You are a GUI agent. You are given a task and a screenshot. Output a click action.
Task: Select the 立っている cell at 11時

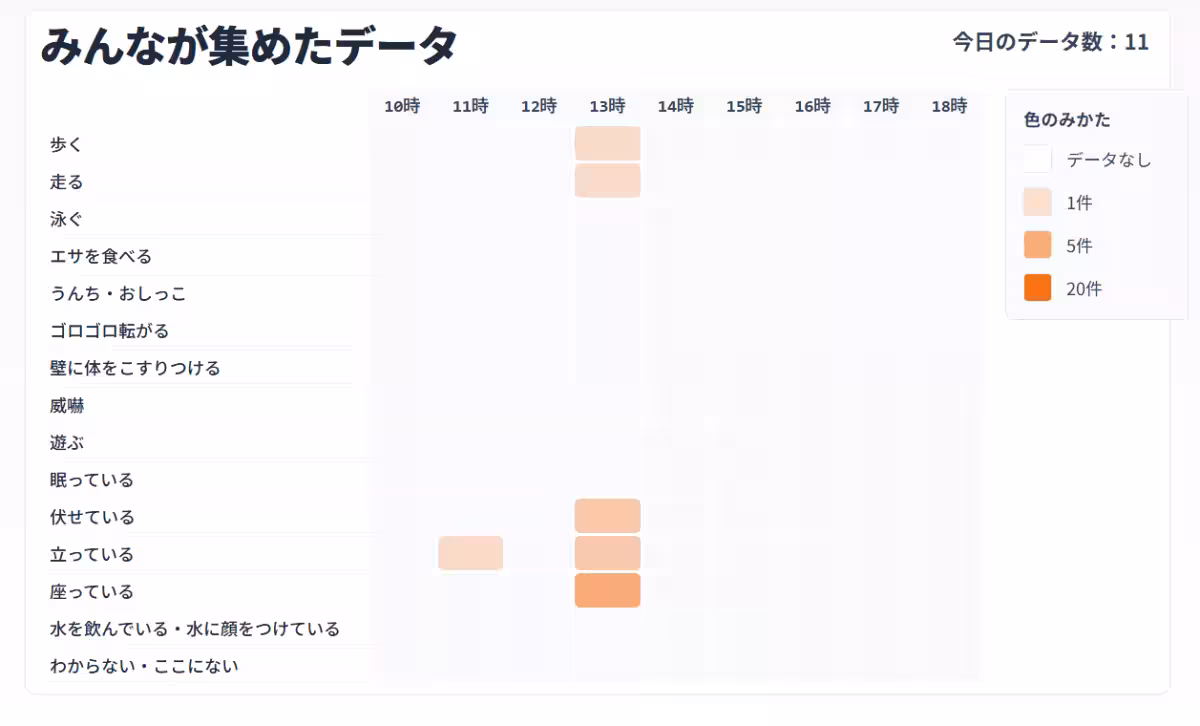coord(470,552)
